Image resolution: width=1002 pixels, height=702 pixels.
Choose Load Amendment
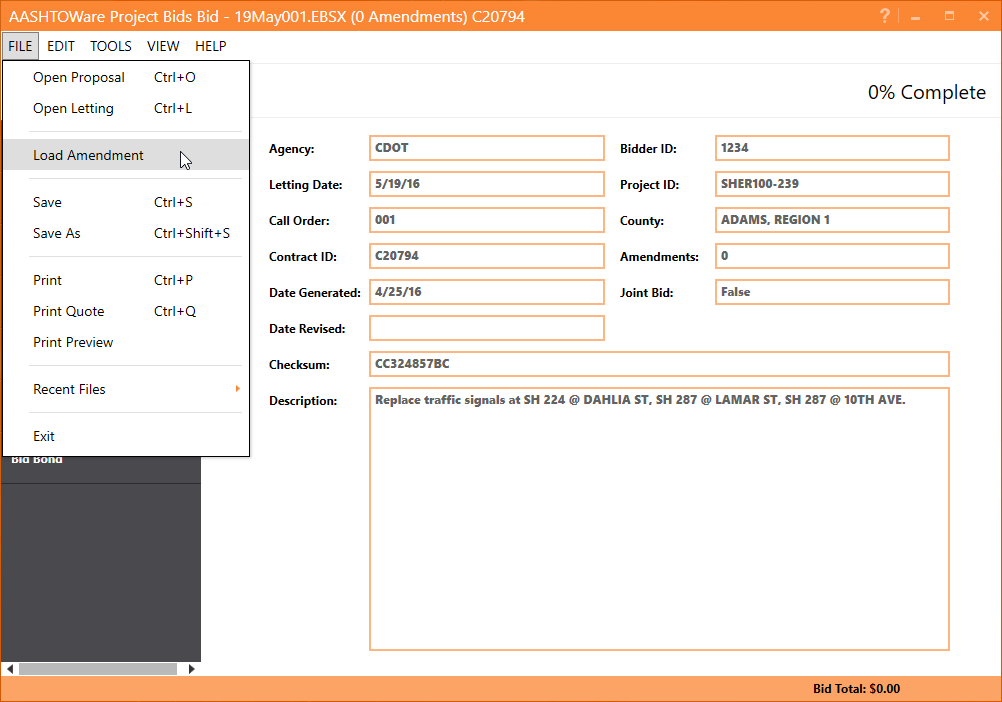click(87, 155)
